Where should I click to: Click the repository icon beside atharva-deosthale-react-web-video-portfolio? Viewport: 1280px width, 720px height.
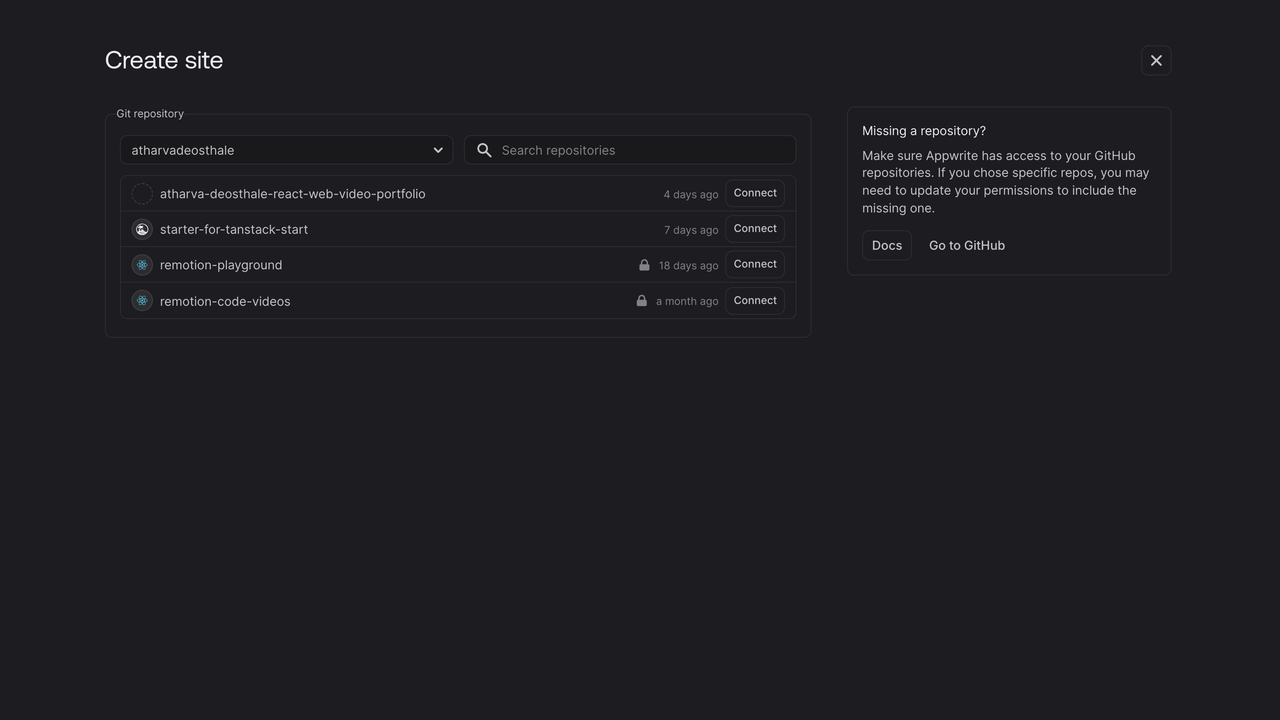coord(141,192)
